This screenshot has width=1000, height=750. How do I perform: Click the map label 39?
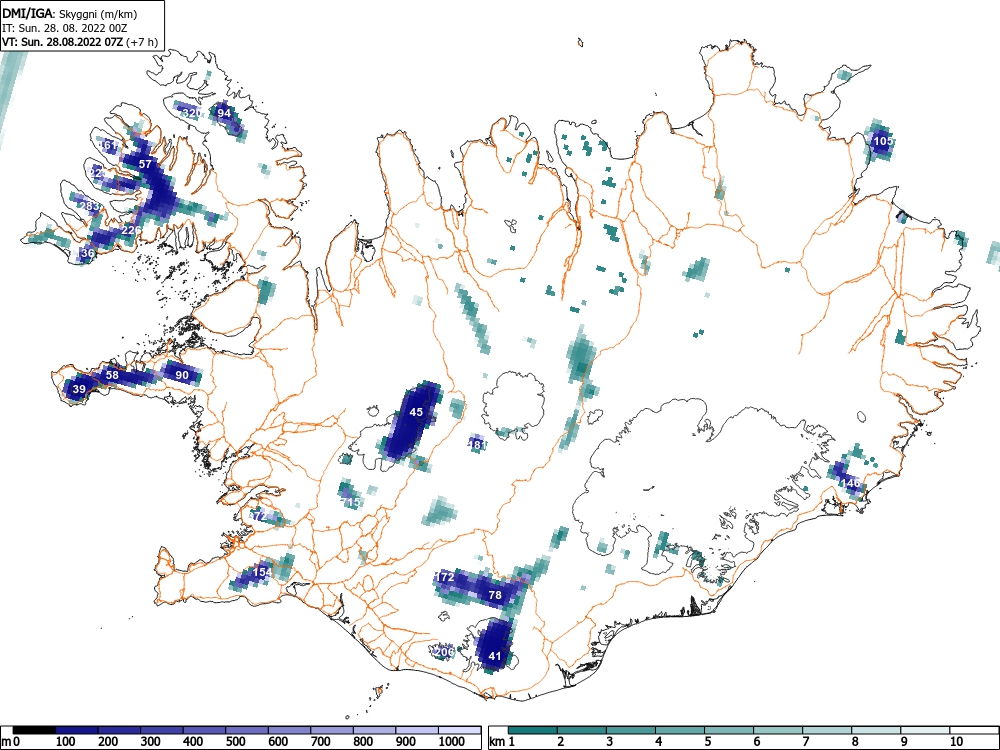tap(79, 389)
